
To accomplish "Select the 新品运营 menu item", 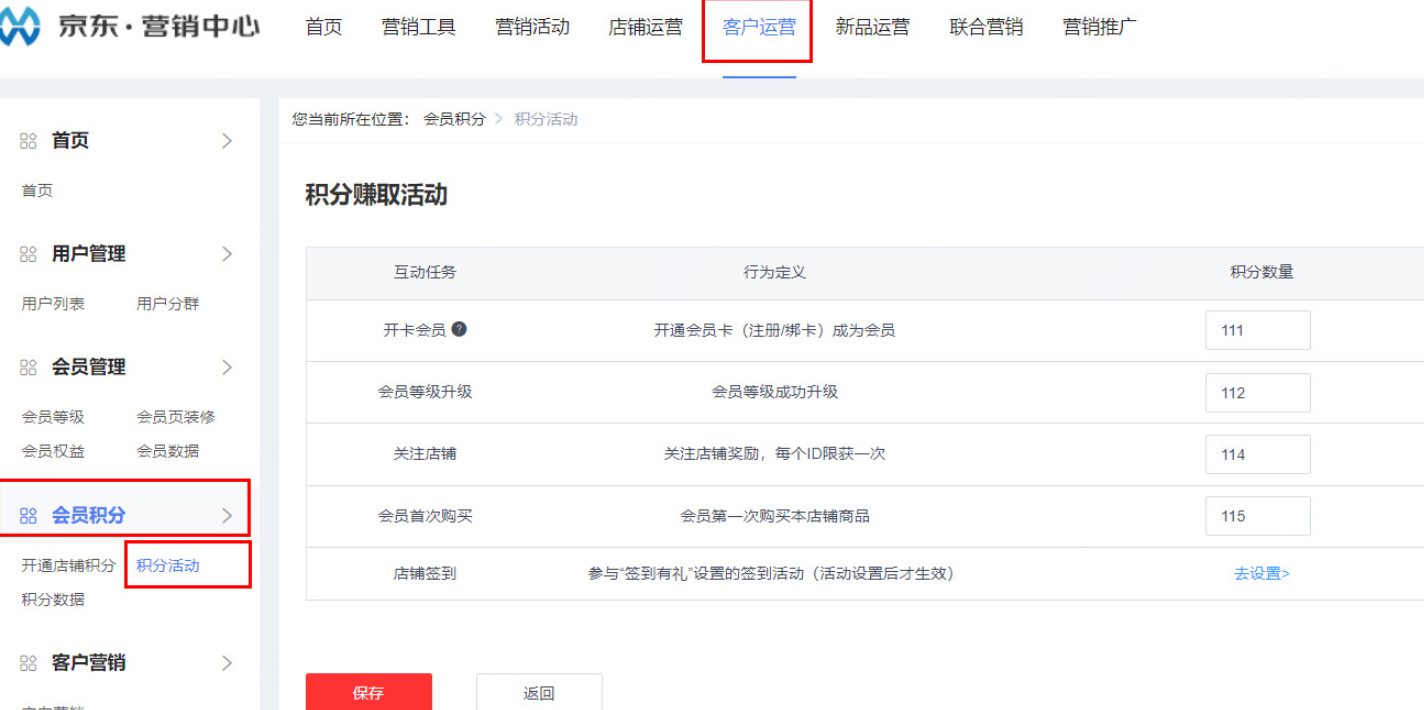I will (x=871, y=27).
